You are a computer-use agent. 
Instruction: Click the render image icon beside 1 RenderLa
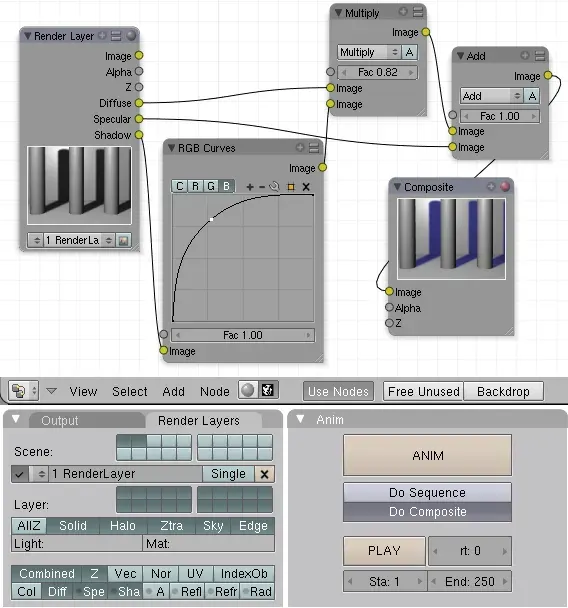(123, 240)
